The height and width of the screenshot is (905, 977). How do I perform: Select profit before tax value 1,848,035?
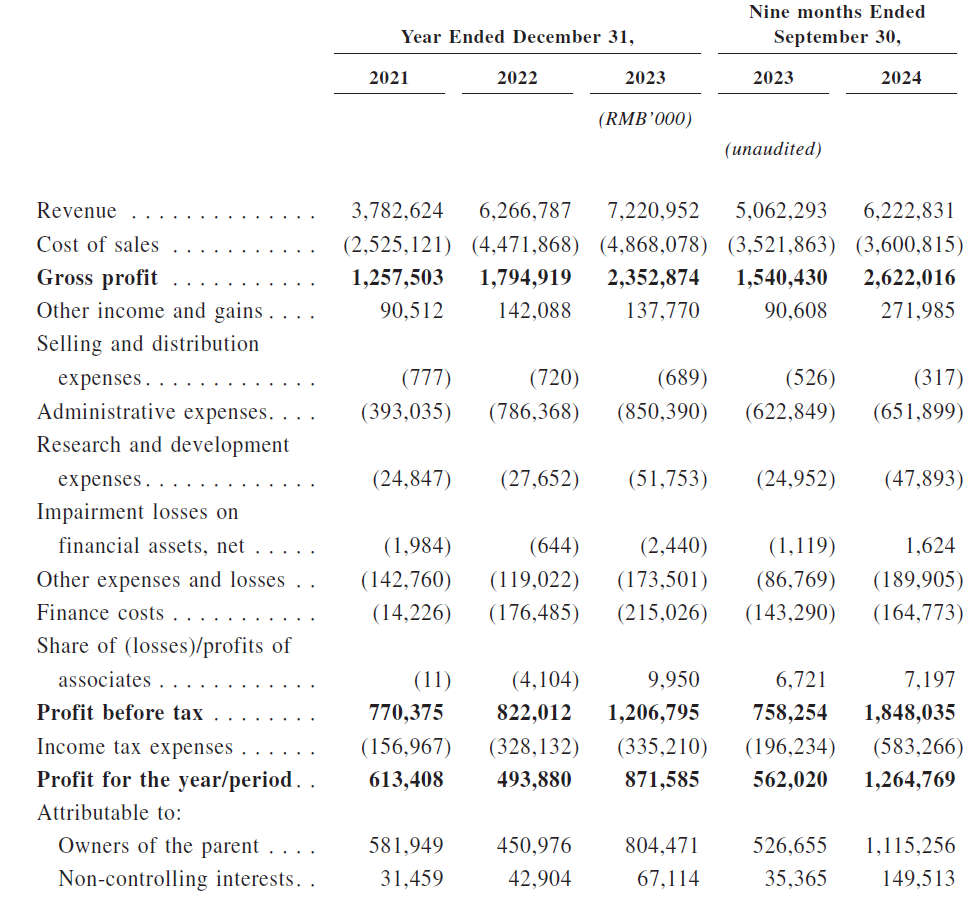coord(909,713)
